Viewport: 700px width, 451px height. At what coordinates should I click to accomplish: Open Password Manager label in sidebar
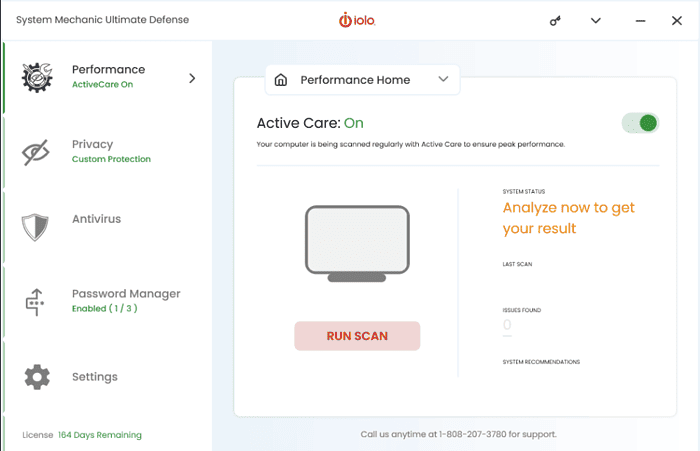pyautogui.click(x=126, y=294)
